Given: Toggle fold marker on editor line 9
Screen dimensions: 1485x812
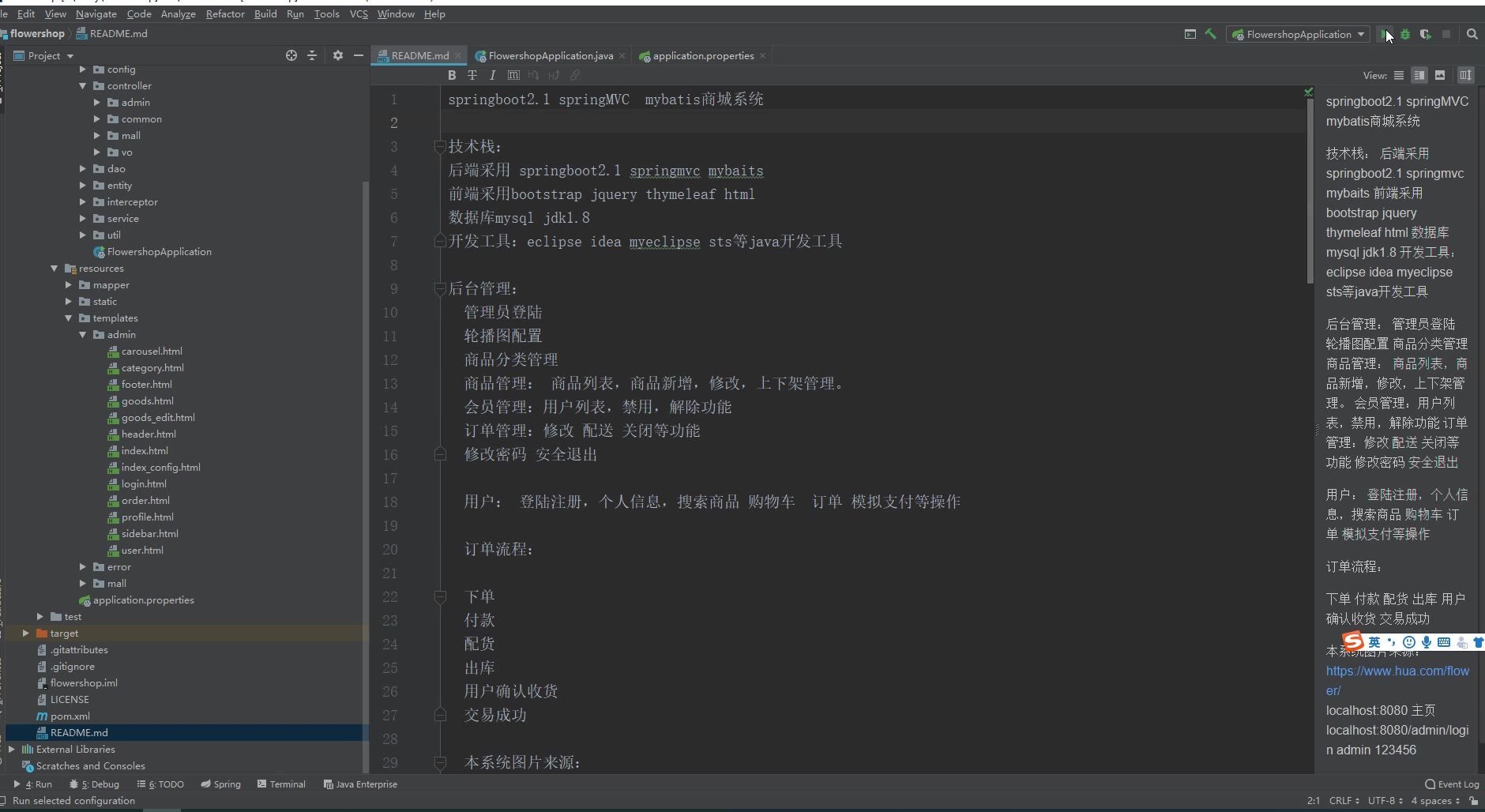Looking at the screenshot, I should pyautogui.click(x=441, y=289).
